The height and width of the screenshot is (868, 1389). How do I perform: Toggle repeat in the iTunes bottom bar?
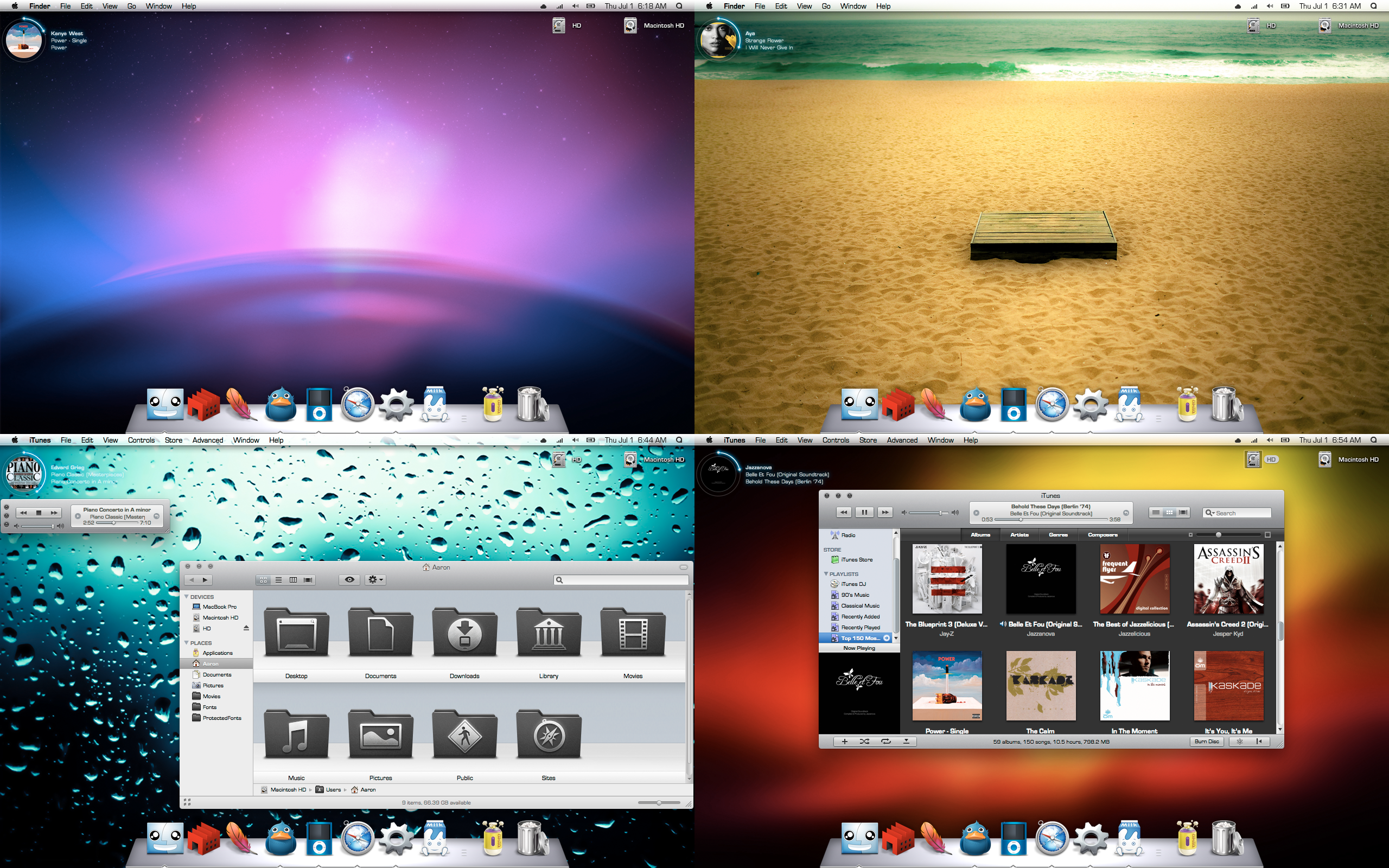[885, 741]
